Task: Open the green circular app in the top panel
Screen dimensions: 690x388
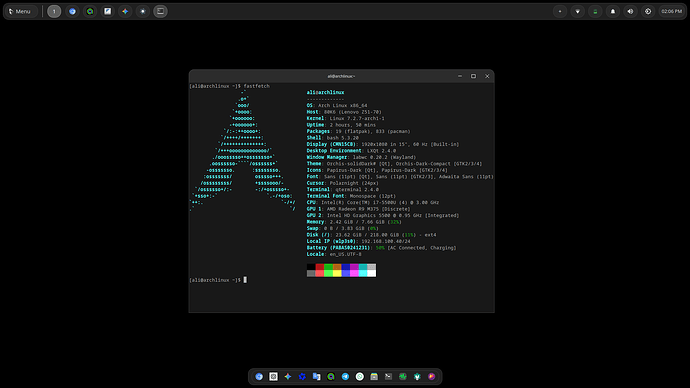Action: pyautogui.click(x=90, y=11)
